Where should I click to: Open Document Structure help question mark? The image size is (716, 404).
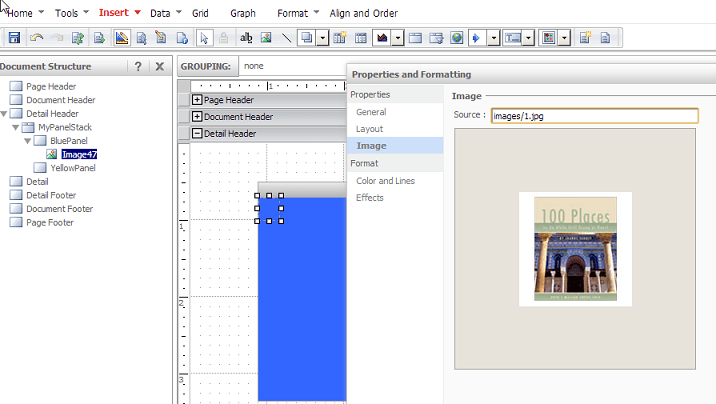[x=138, y=66]
